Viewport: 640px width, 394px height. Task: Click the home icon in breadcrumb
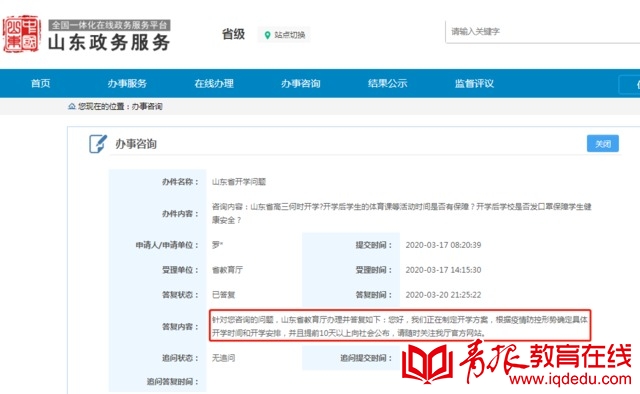[x=72, y=107]
